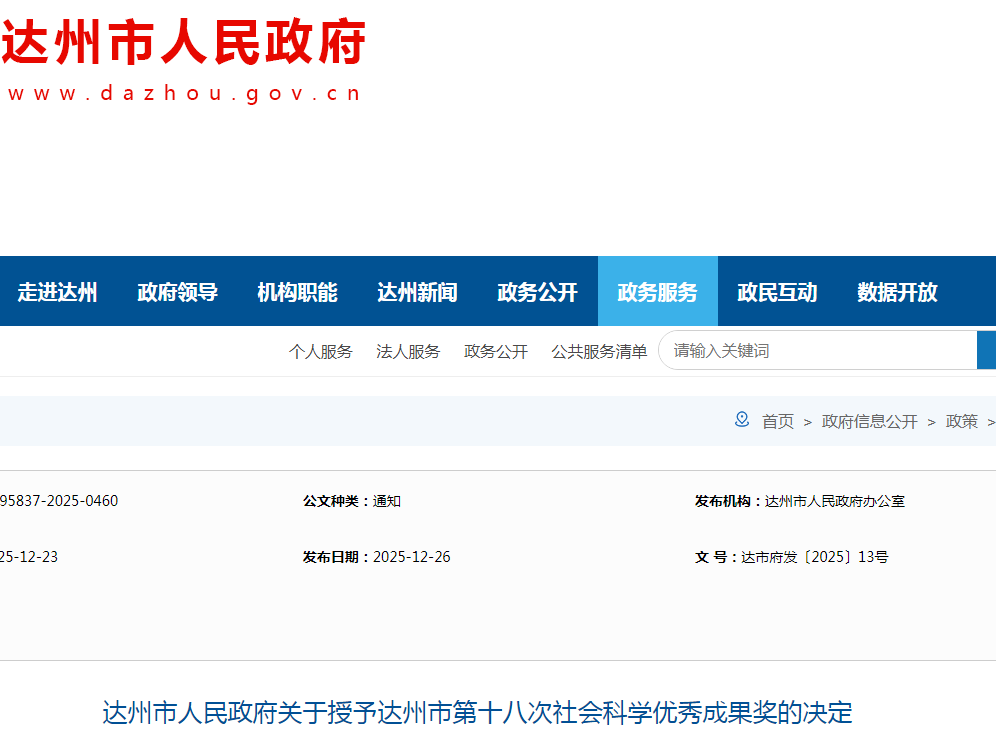The image size is (996, 747).
Task: Open the 政民互动 navigation item
Action: click(778, 292)
